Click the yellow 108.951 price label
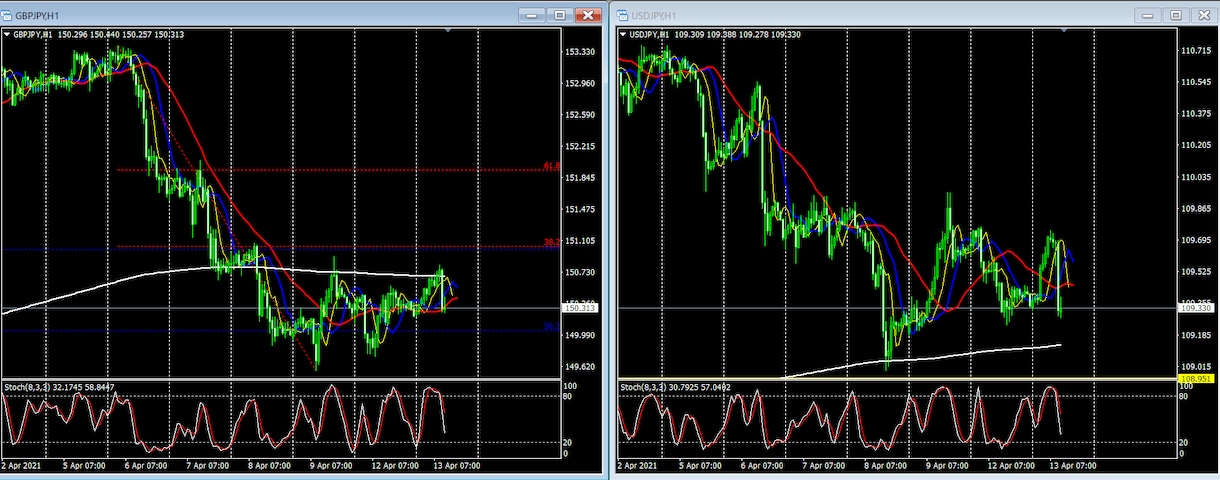 click(x=1198, y=380)
